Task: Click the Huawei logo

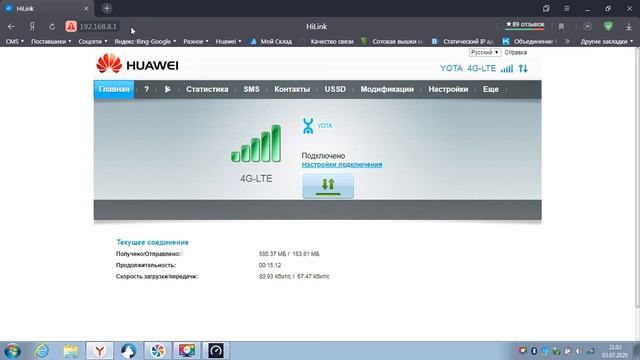Action: (x=138, y=64)
